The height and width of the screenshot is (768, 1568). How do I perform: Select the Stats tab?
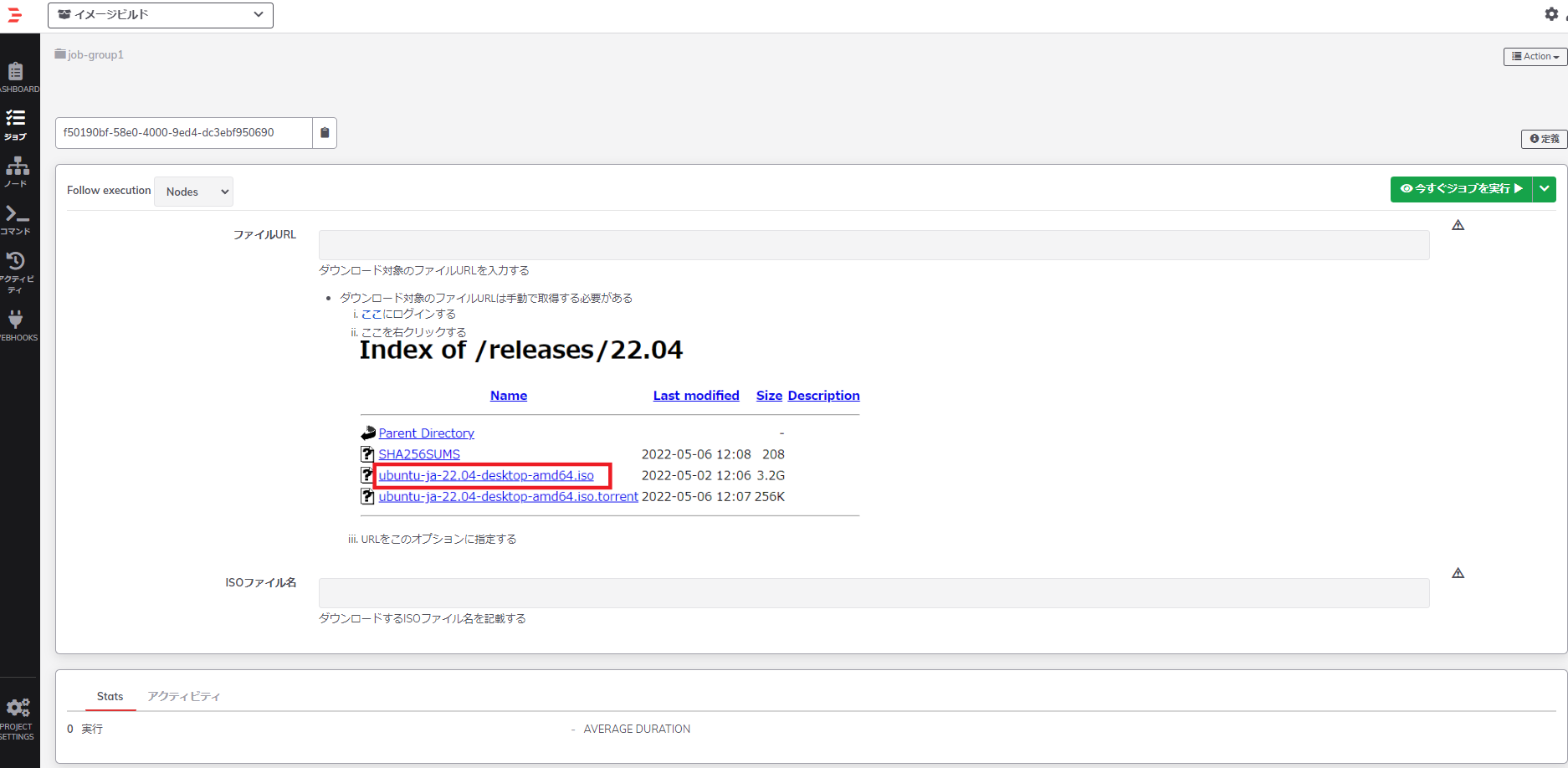coord(110,696)
